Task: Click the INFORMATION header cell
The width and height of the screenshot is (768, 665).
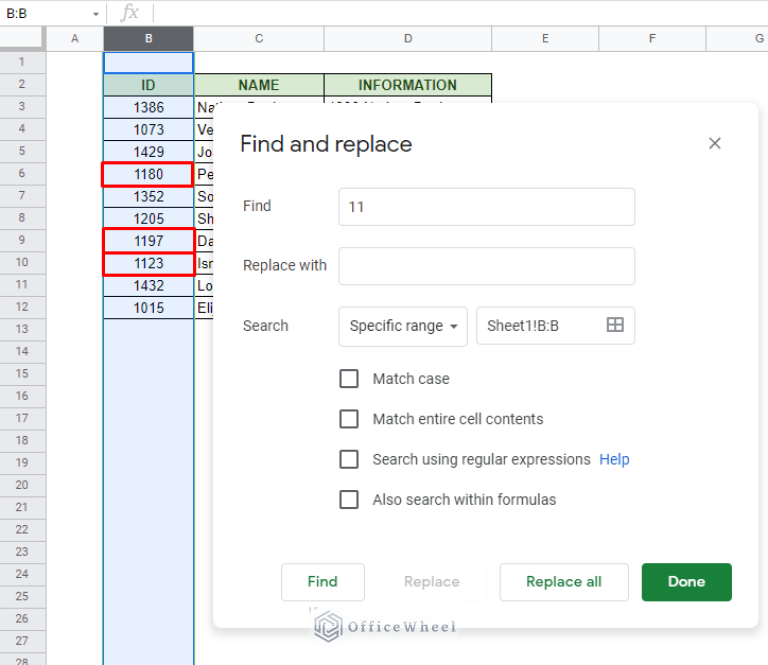Action: coord(408,85)
